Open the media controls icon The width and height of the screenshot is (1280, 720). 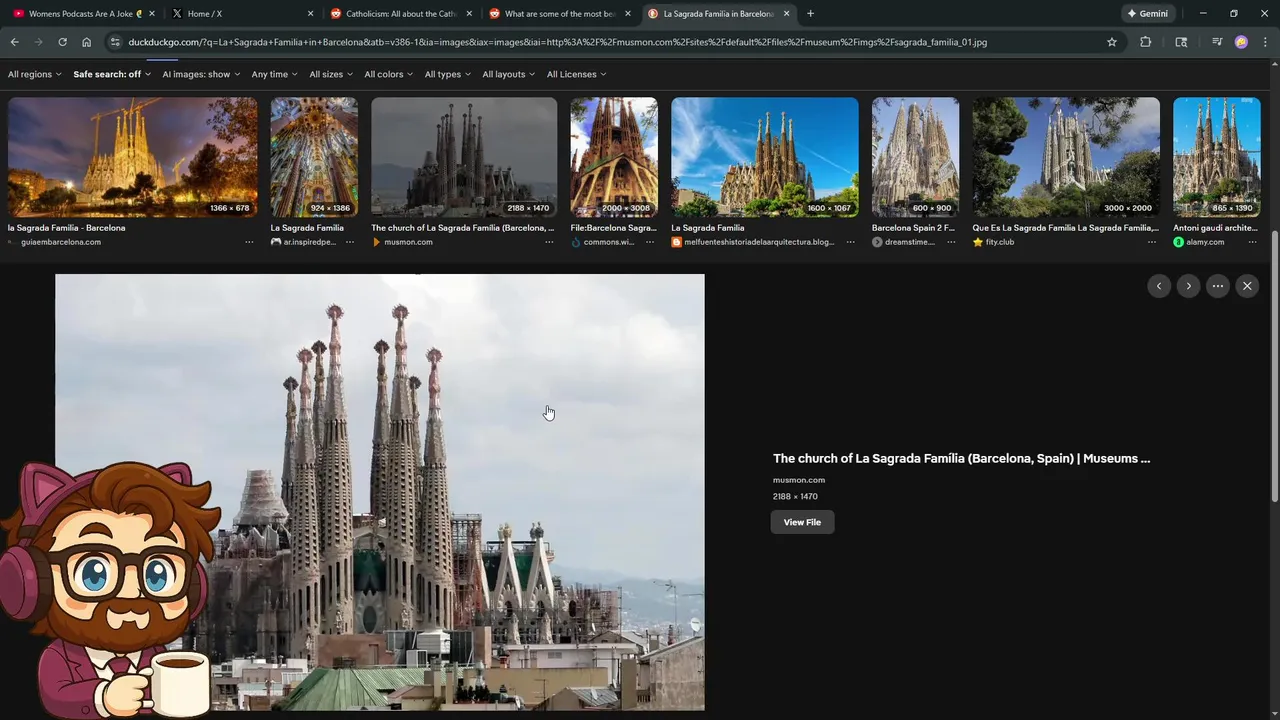pos(1217,42)
